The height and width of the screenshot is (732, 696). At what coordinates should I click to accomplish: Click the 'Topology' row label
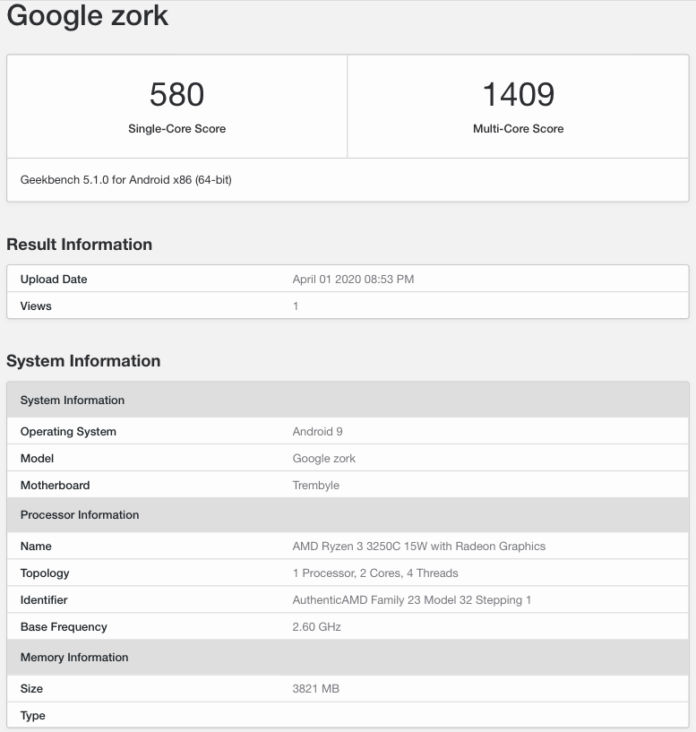pyautogui.click(x=45, y=573)
